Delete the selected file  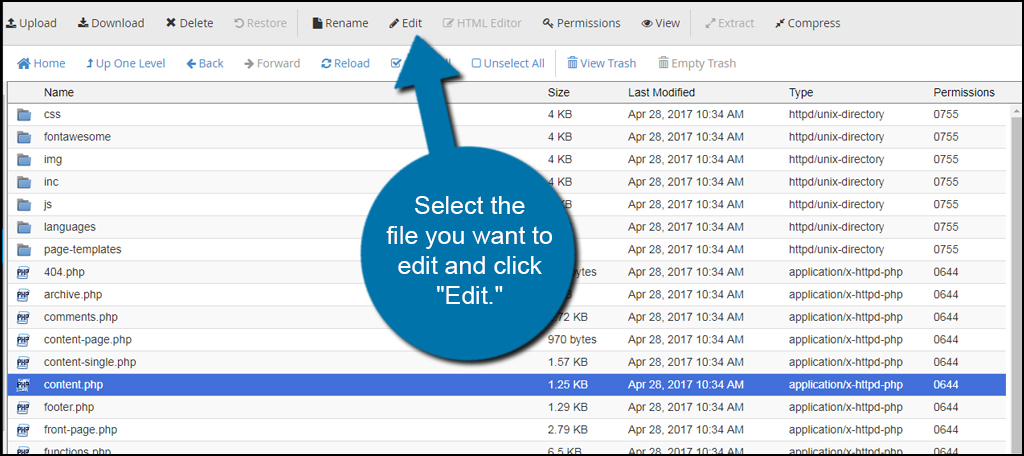pos(189,23)
